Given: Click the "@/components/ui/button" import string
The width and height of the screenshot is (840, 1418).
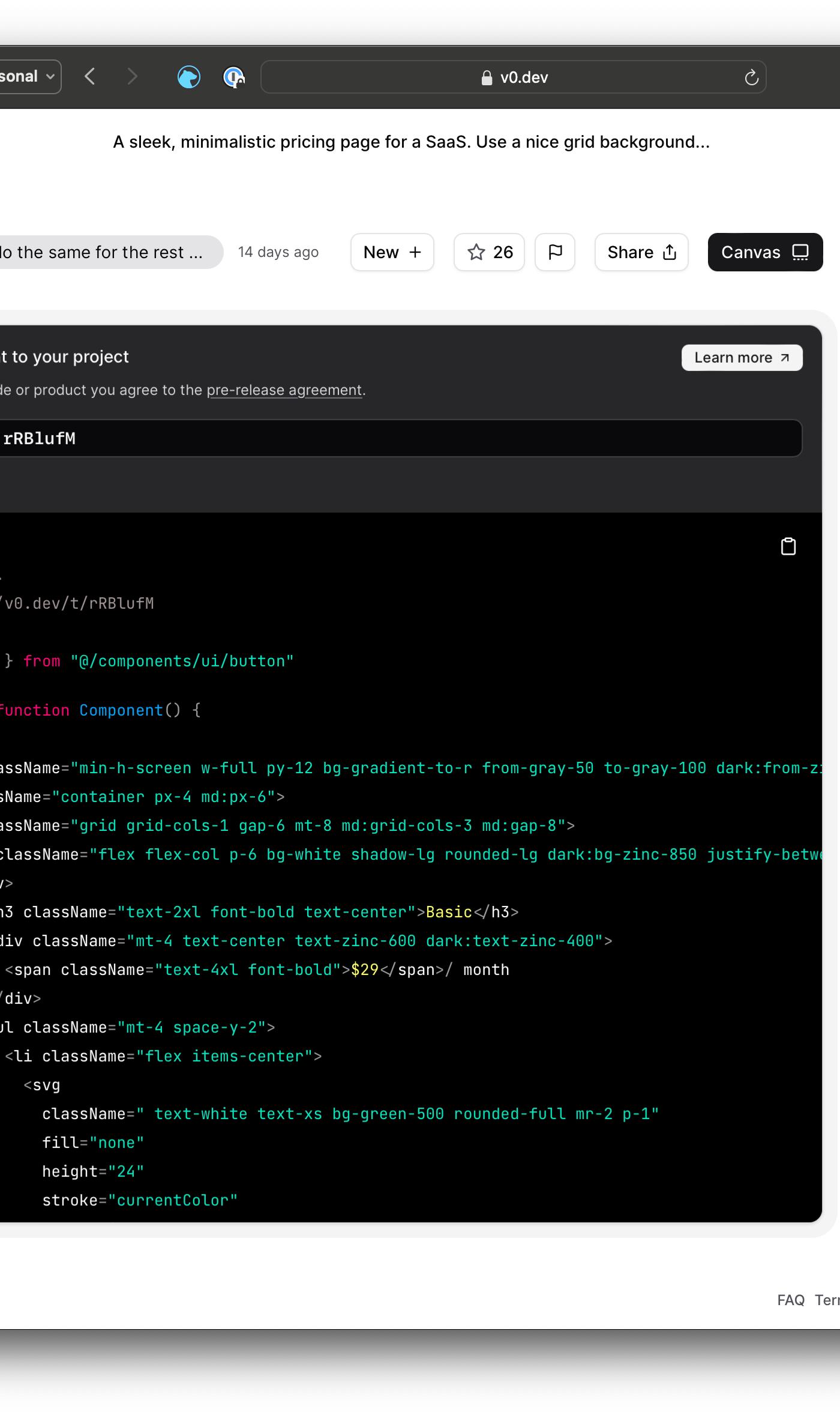Looking at the screenshot, I should [x=182, y=661].
